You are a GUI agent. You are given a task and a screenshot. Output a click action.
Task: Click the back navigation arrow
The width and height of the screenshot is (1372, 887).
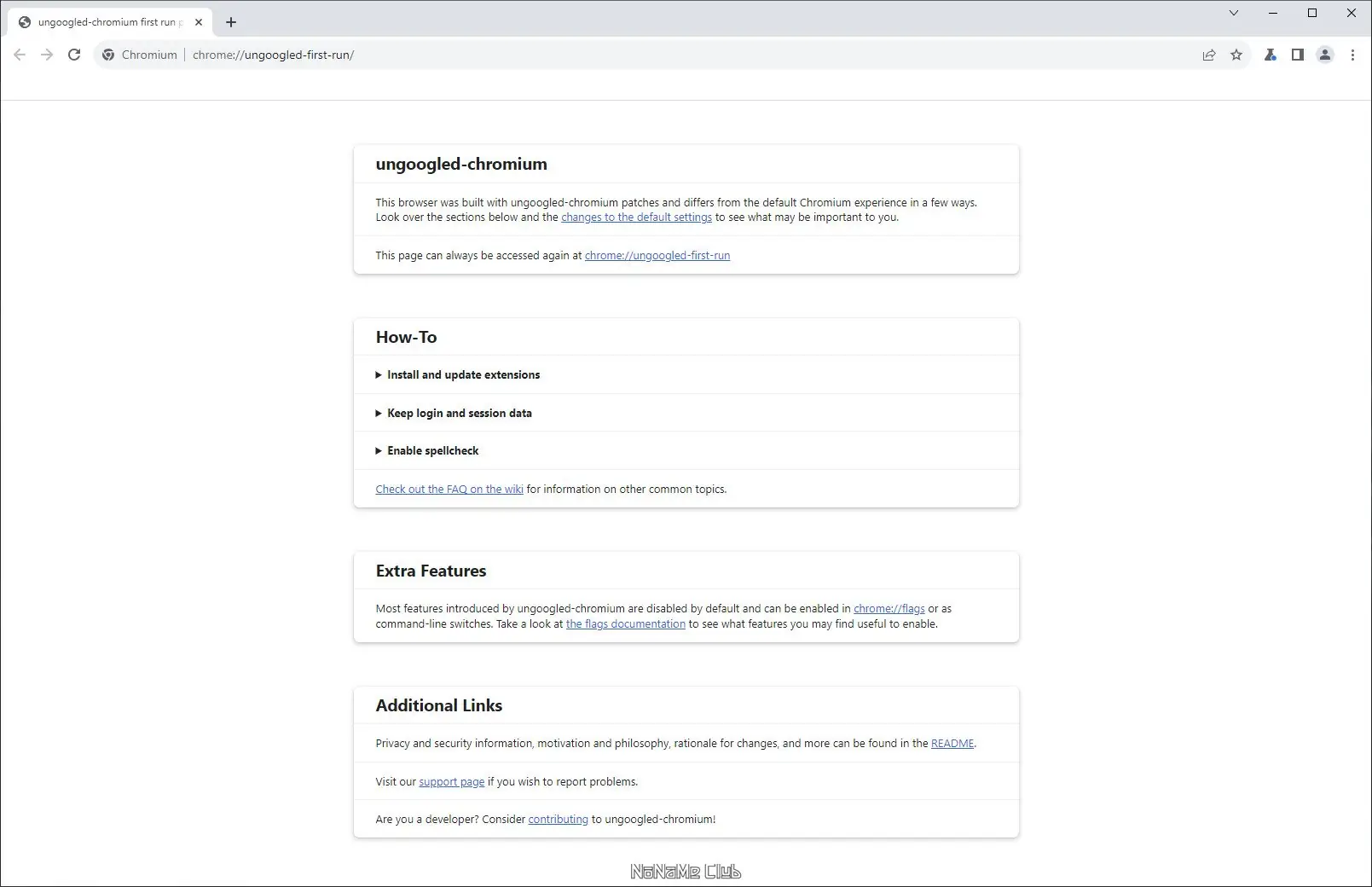coord(20,55)
